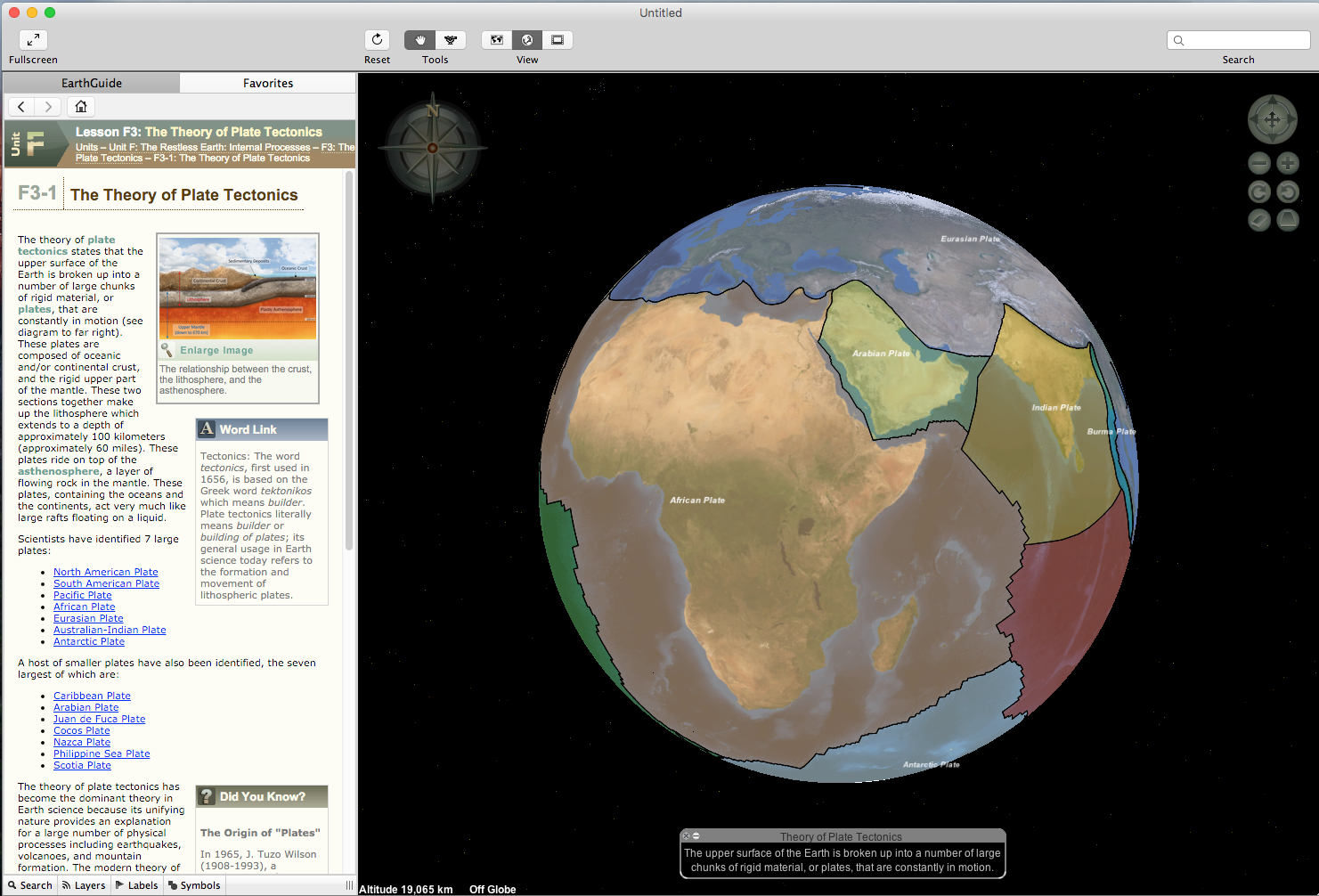Switch to flat map view
Screen dimensions: 1319x896
click(497, 40)
